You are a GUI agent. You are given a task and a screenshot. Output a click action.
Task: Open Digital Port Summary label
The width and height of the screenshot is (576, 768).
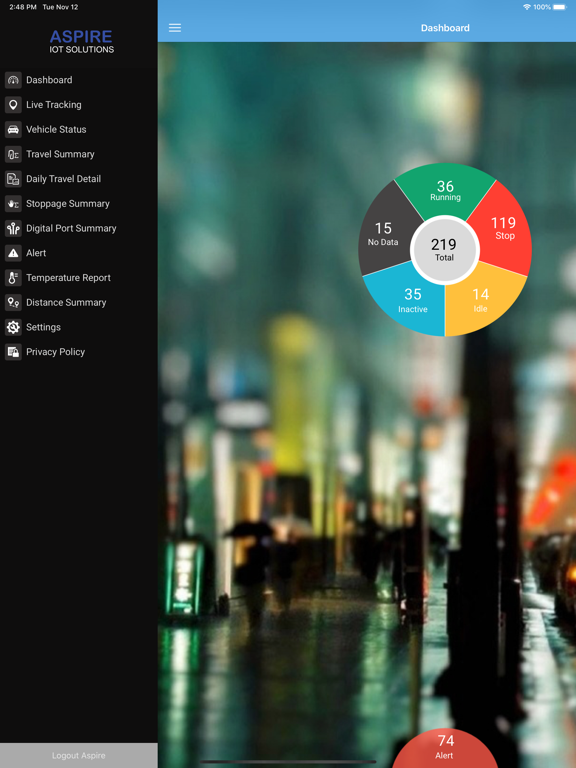[x=71, y=228]
